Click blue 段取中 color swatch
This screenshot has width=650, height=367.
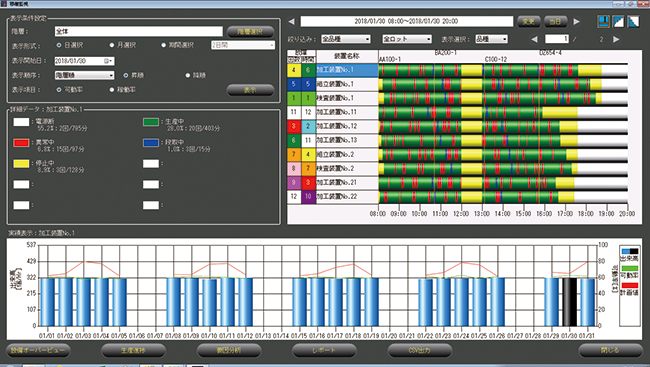pyautogui.click(x=151, y=143)
